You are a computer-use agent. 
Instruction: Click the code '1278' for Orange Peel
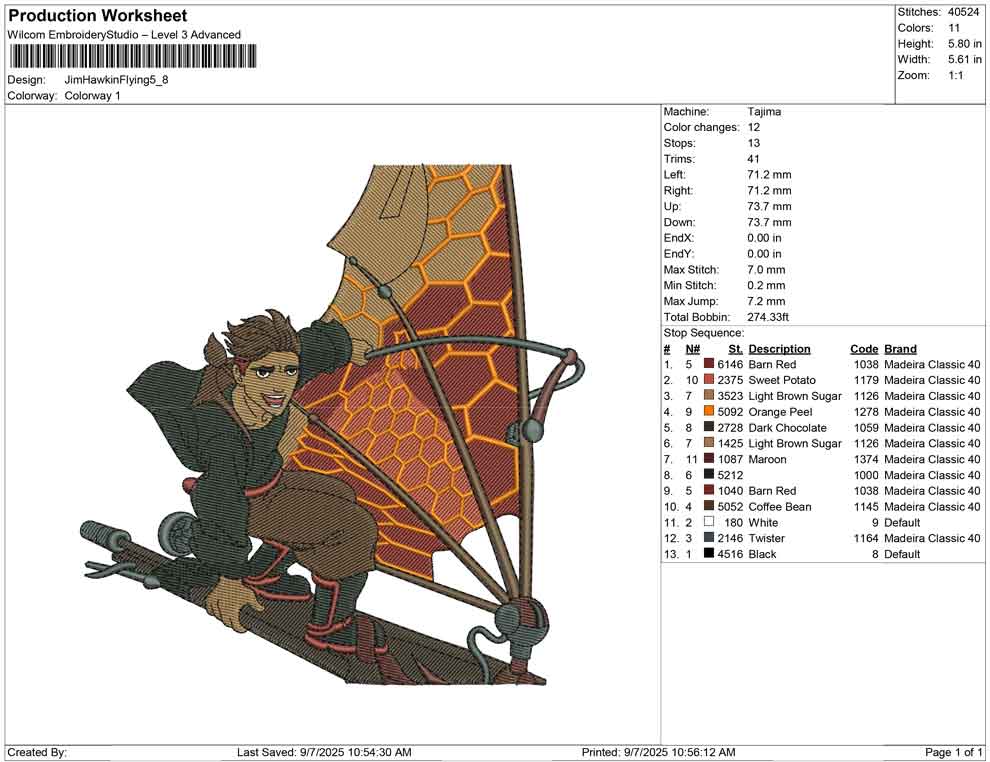866,412
